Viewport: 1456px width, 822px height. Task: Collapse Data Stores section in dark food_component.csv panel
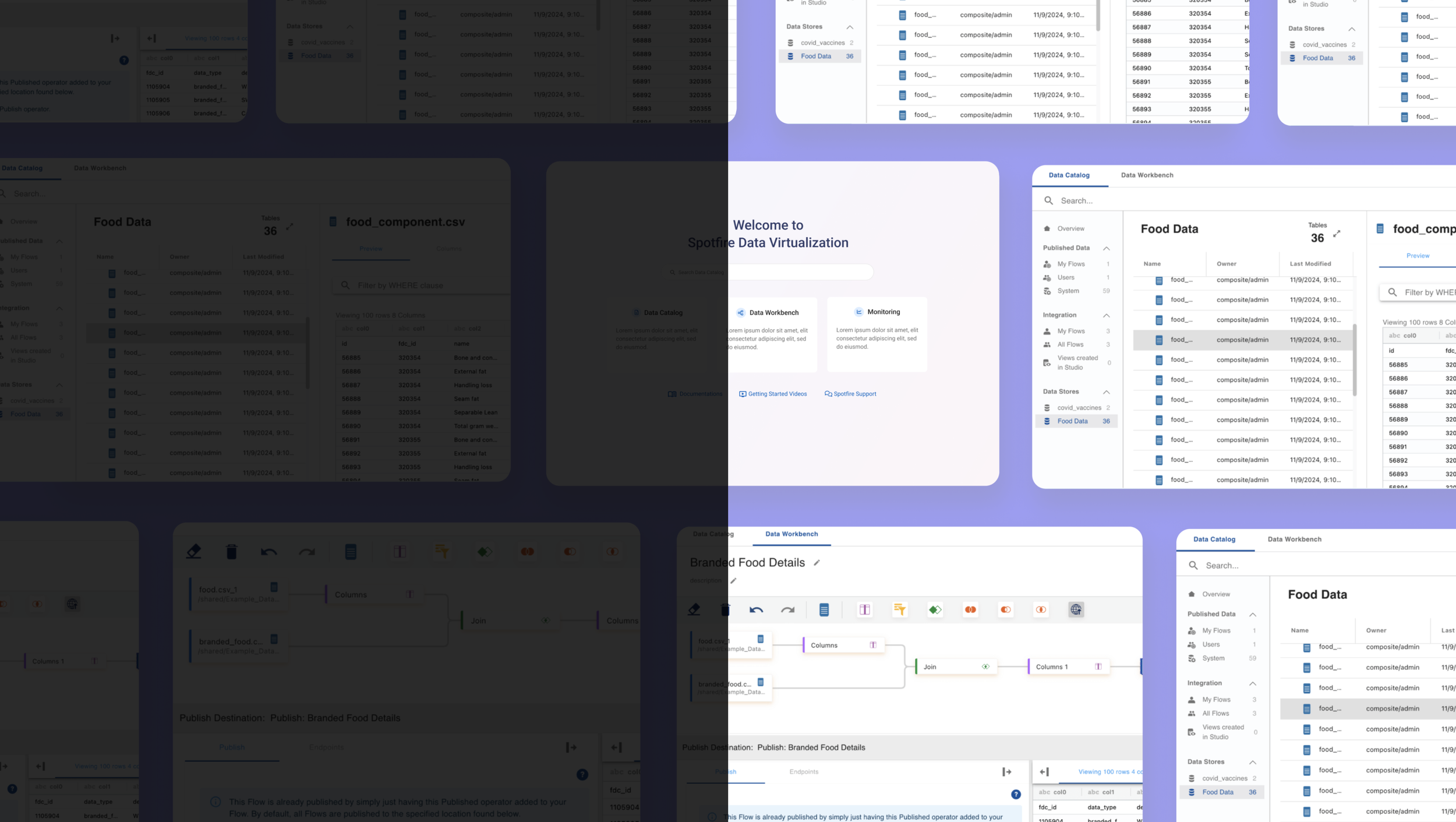click(x=59, y=385)
